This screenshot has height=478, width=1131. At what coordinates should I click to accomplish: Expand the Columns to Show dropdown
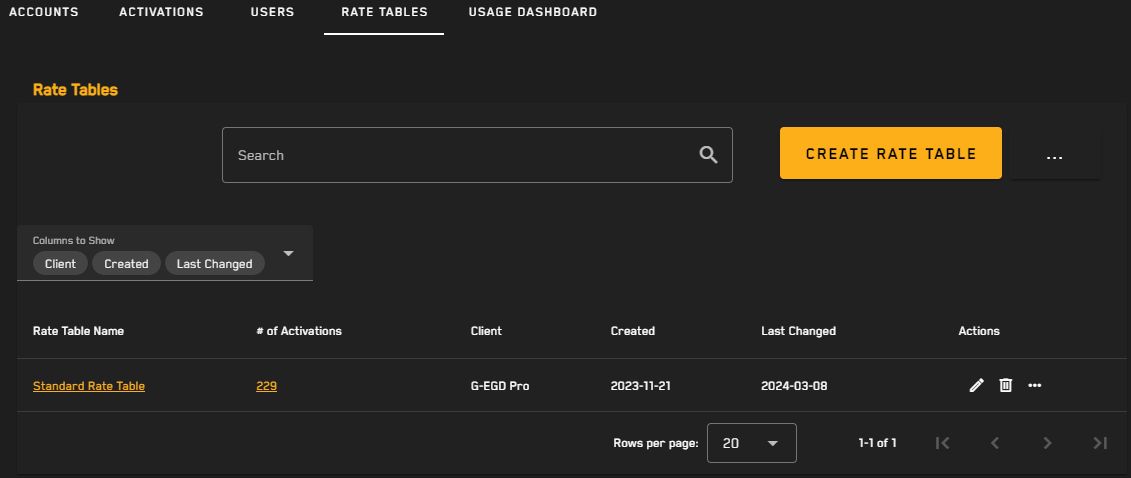(289, 253)
